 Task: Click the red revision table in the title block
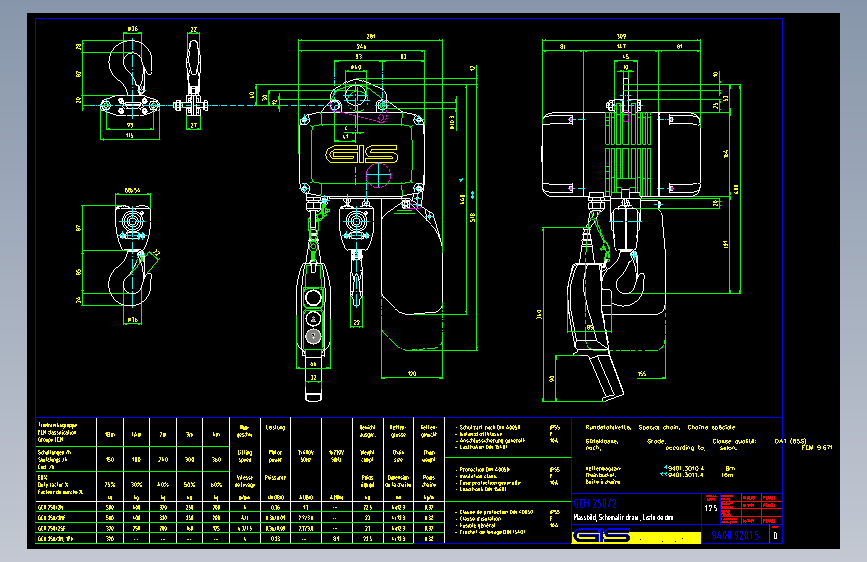(750, 509)
